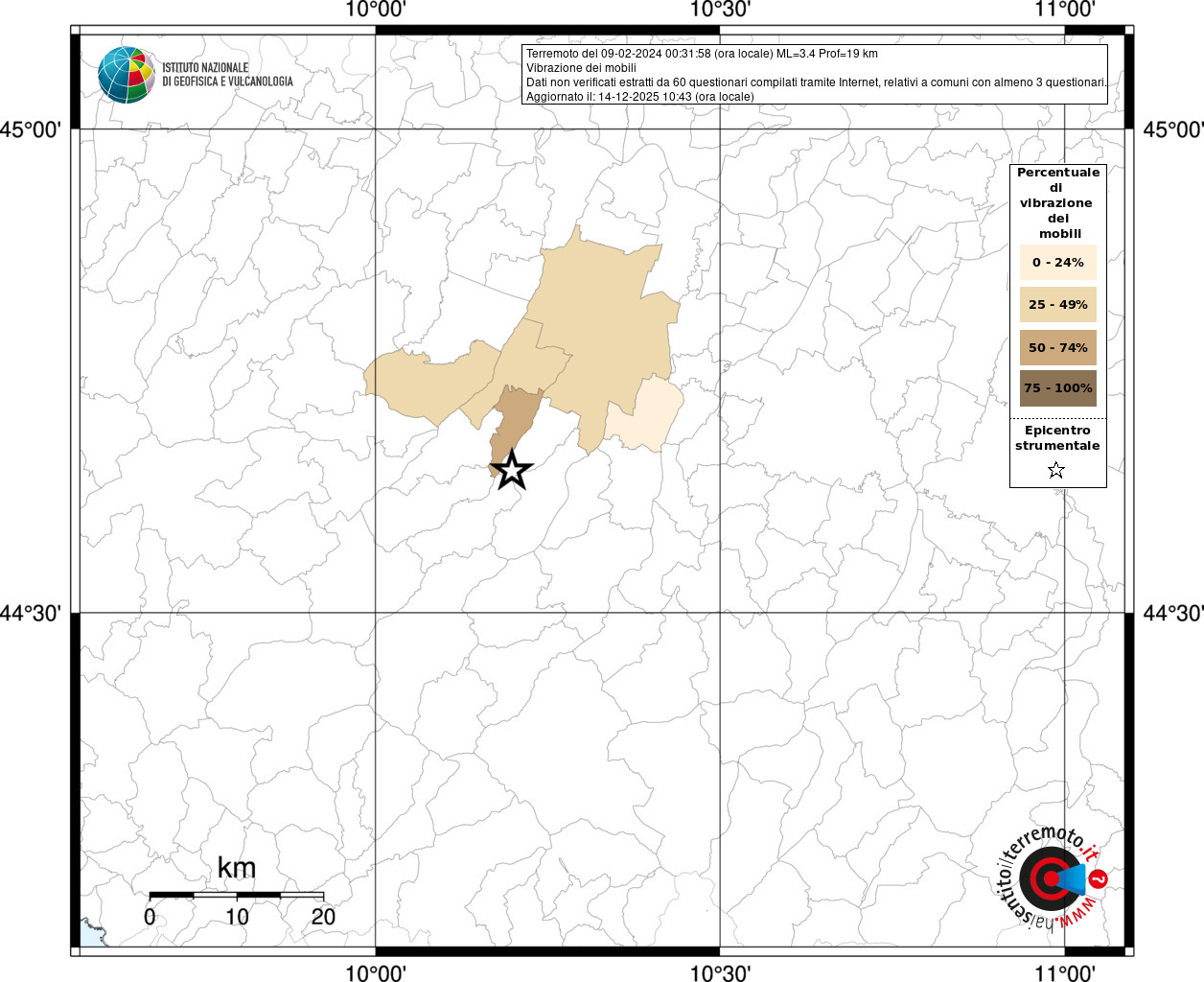Click 'Istituto Nazionale di Geofisica e Vulcanologia' text
The image size is (1204, 982).
coord(227,75)
